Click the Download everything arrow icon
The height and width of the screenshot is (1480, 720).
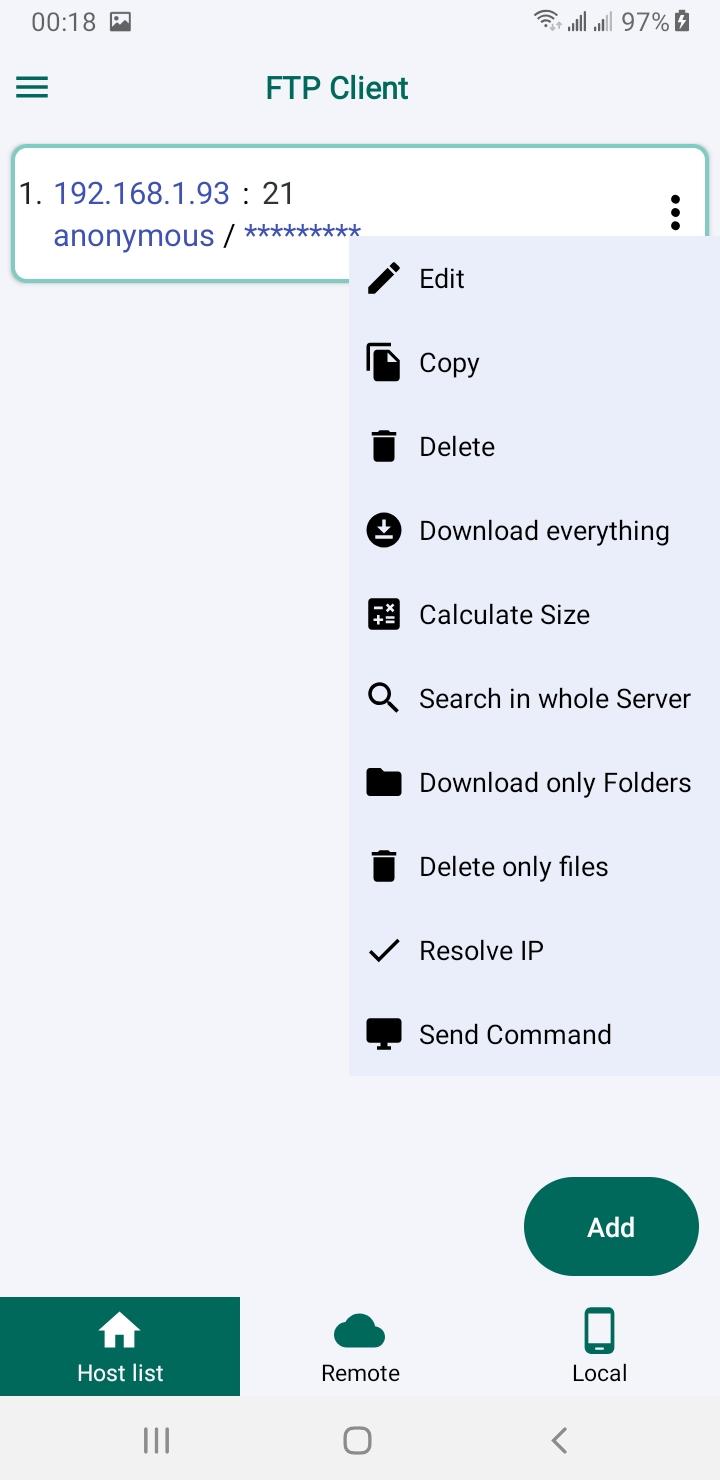pos(384,530)
